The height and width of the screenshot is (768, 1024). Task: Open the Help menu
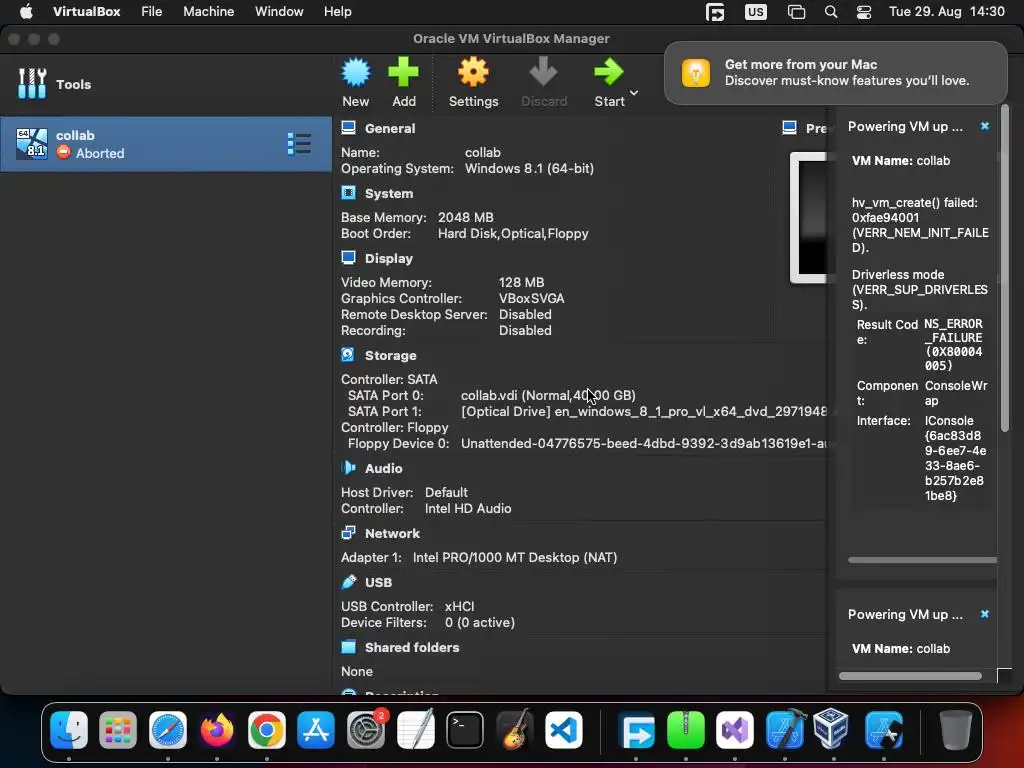coord(338,12)
